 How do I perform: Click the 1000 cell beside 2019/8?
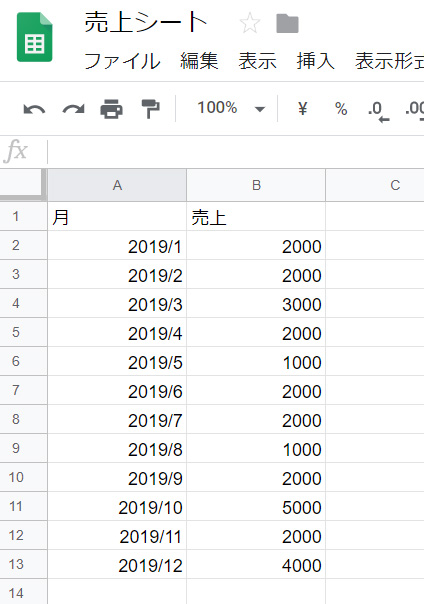(x=256, y=448)
